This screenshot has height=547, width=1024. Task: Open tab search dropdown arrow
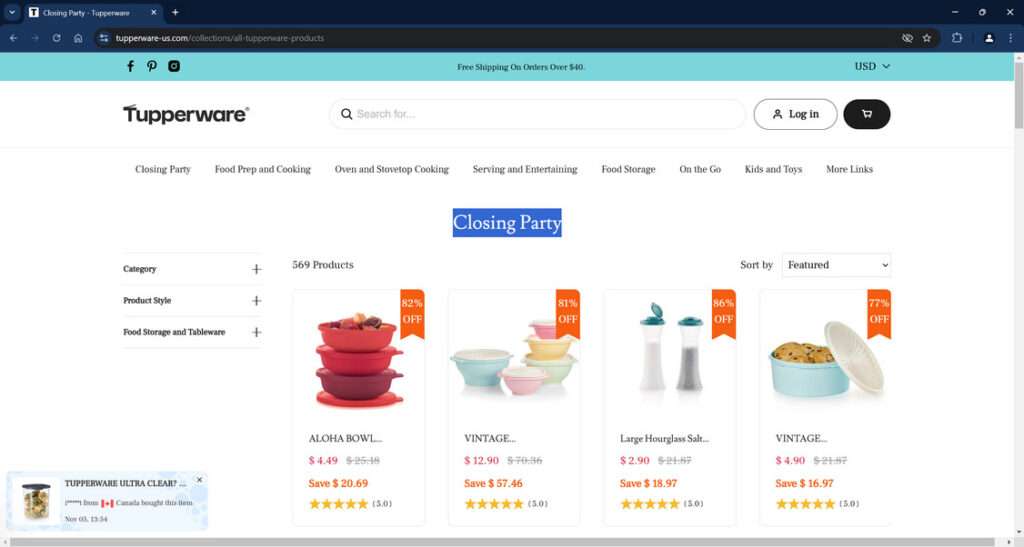12,12
